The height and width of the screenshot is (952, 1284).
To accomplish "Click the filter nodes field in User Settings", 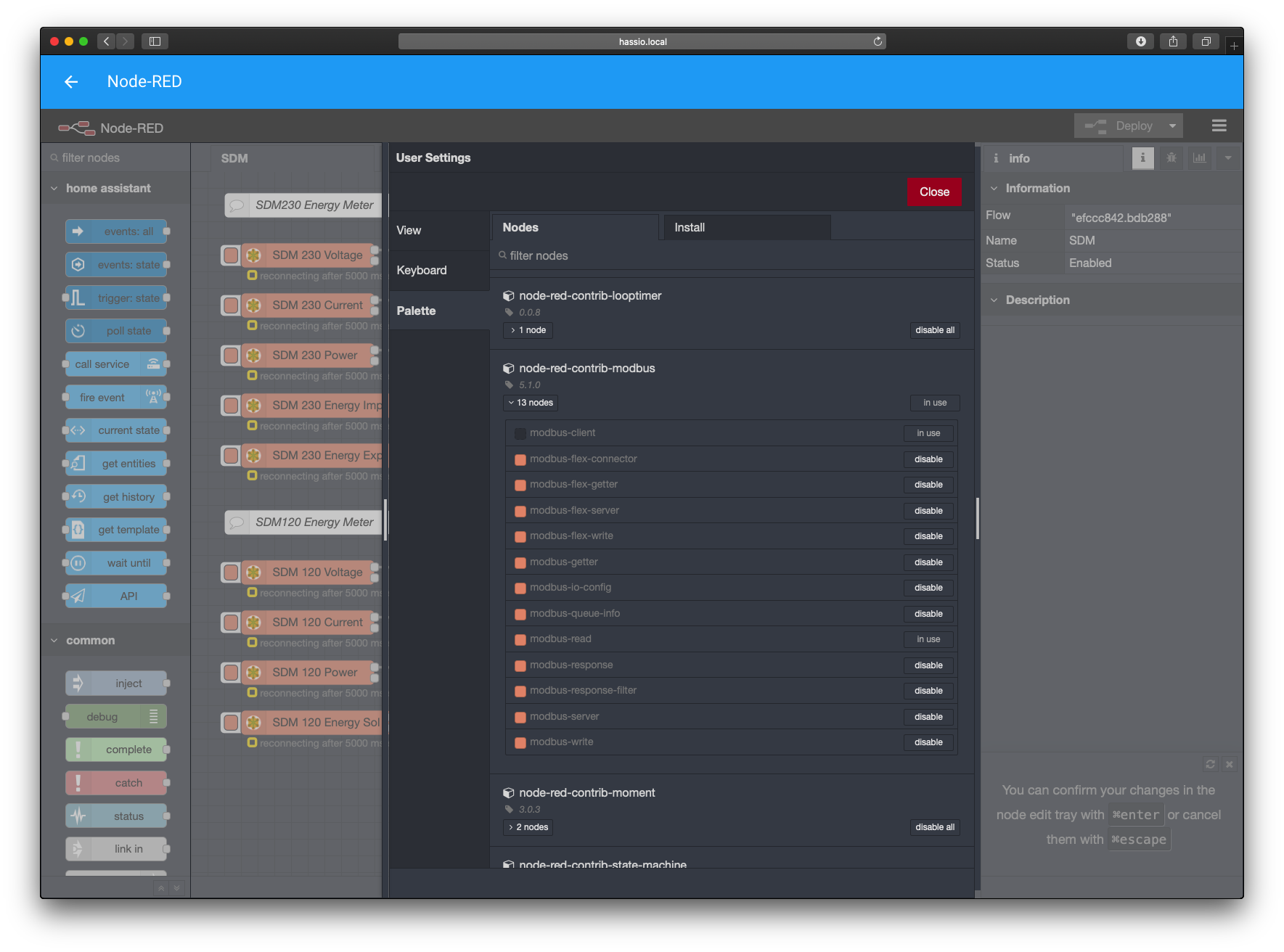I will coord(732,255).
